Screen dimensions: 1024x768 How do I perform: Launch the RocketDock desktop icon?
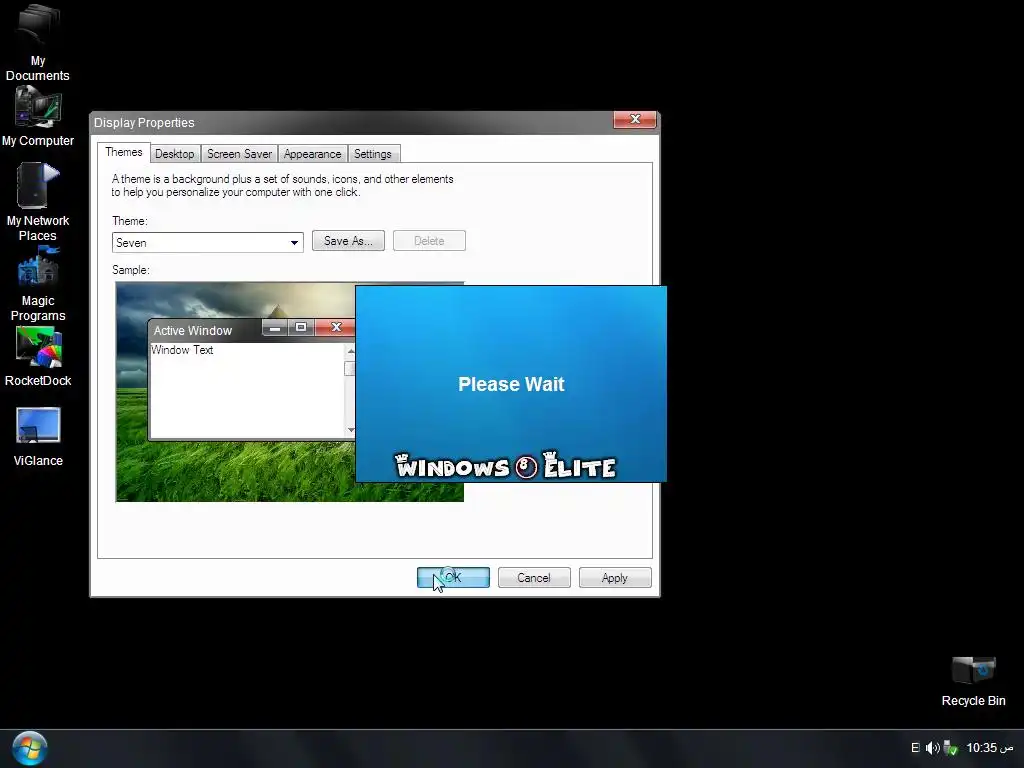pos(38,356)
